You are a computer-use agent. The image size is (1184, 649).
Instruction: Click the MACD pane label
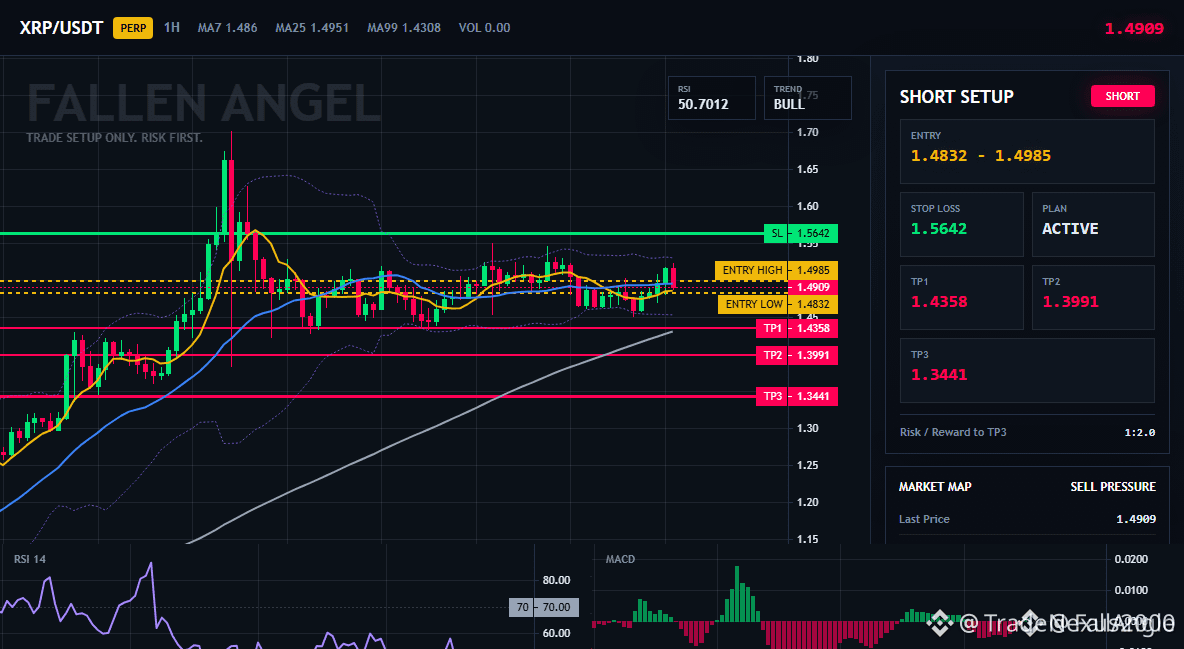[x=620, y=559]
